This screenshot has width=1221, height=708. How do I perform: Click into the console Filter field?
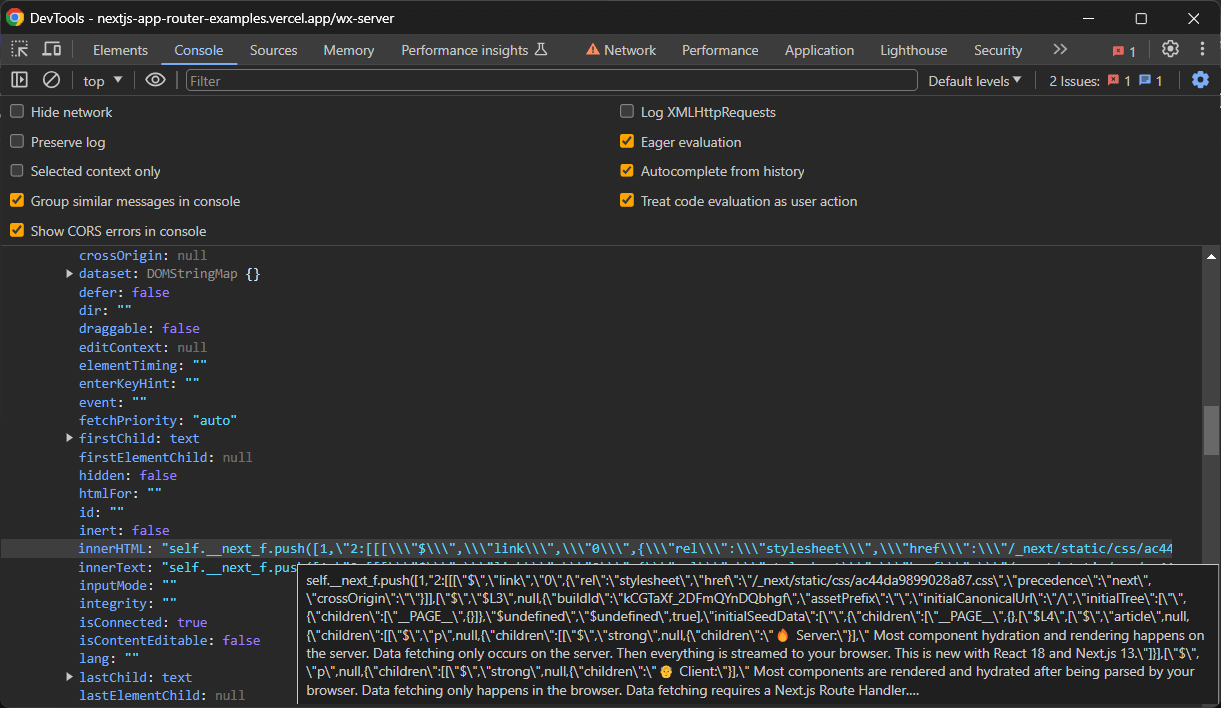(x=550, y=81)
